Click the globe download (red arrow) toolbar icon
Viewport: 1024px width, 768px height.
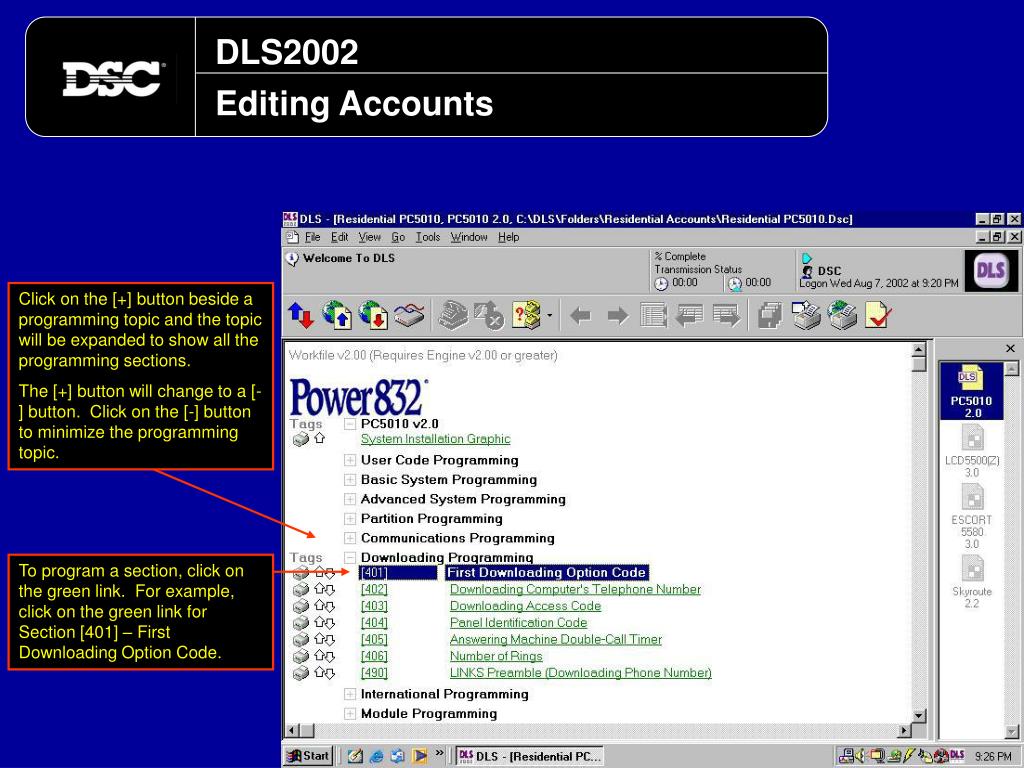pyautogui.click(x=374, y=315)
